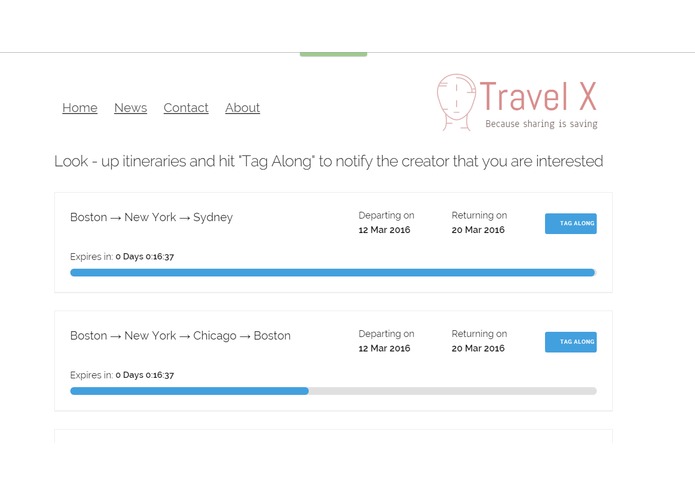Click the 'Because sharing is saving' tagline
Image resolution: width=695 pixels, height=494 pixels.
point(541,124)
